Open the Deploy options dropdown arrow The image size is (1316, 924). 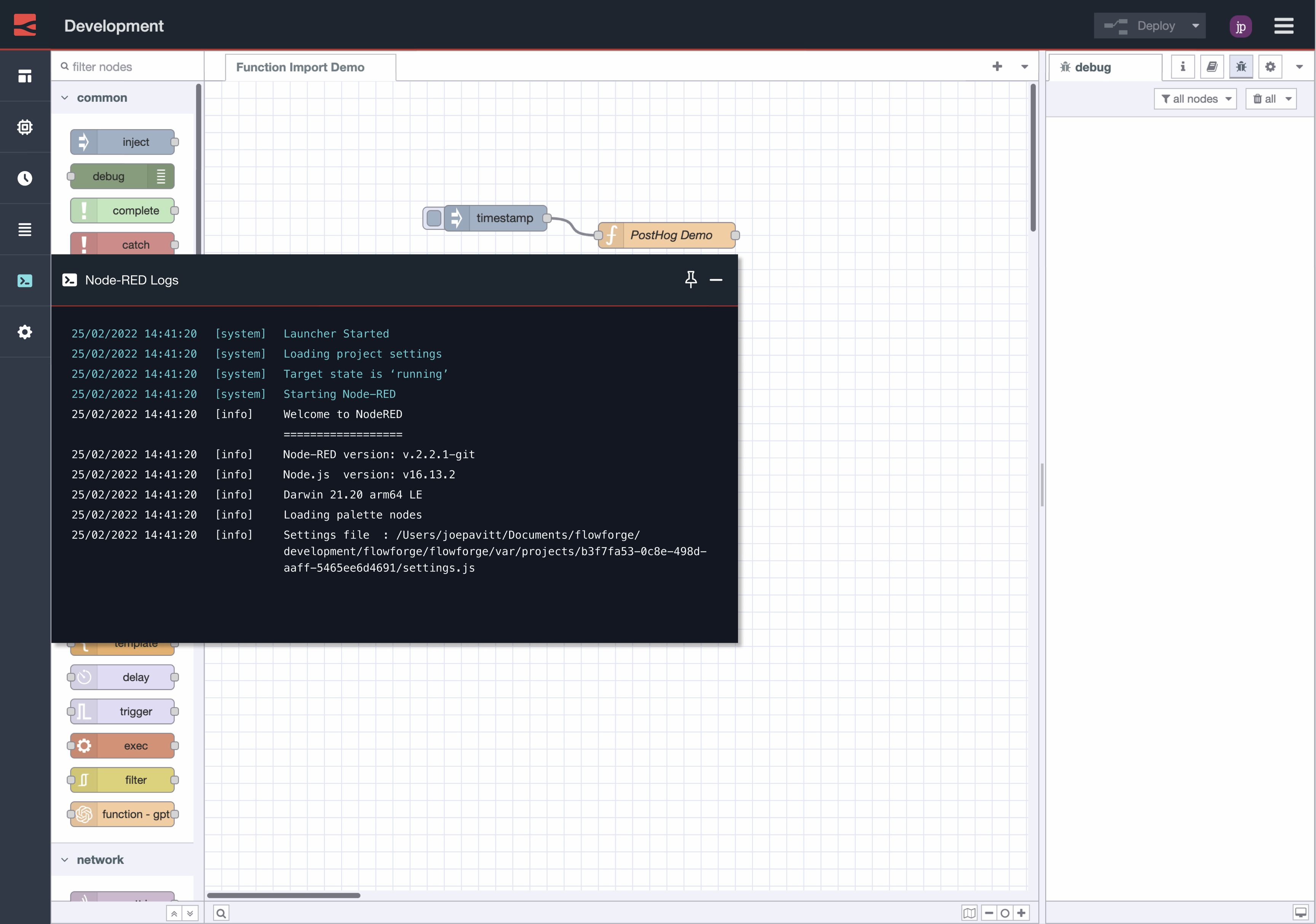pos(1196,25)
